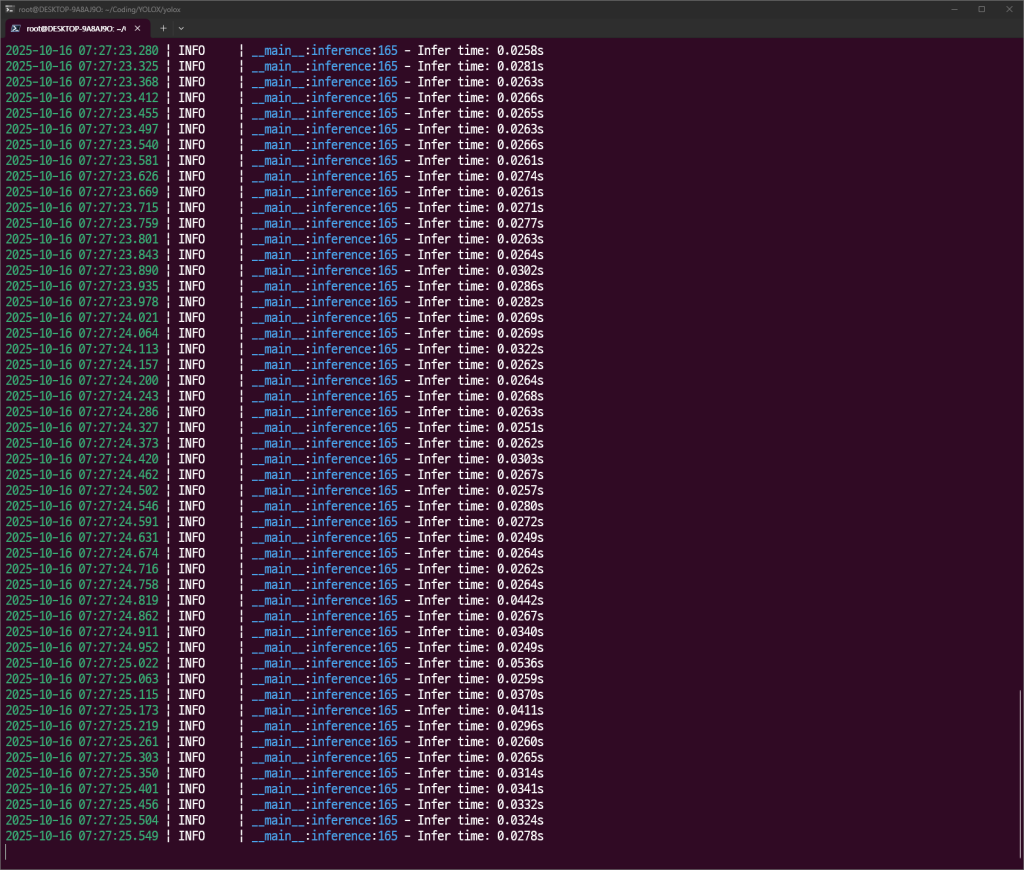Click the first timestamp 07:27:23.280
The height and width of the screenshot is (870, 1024).
118,50
